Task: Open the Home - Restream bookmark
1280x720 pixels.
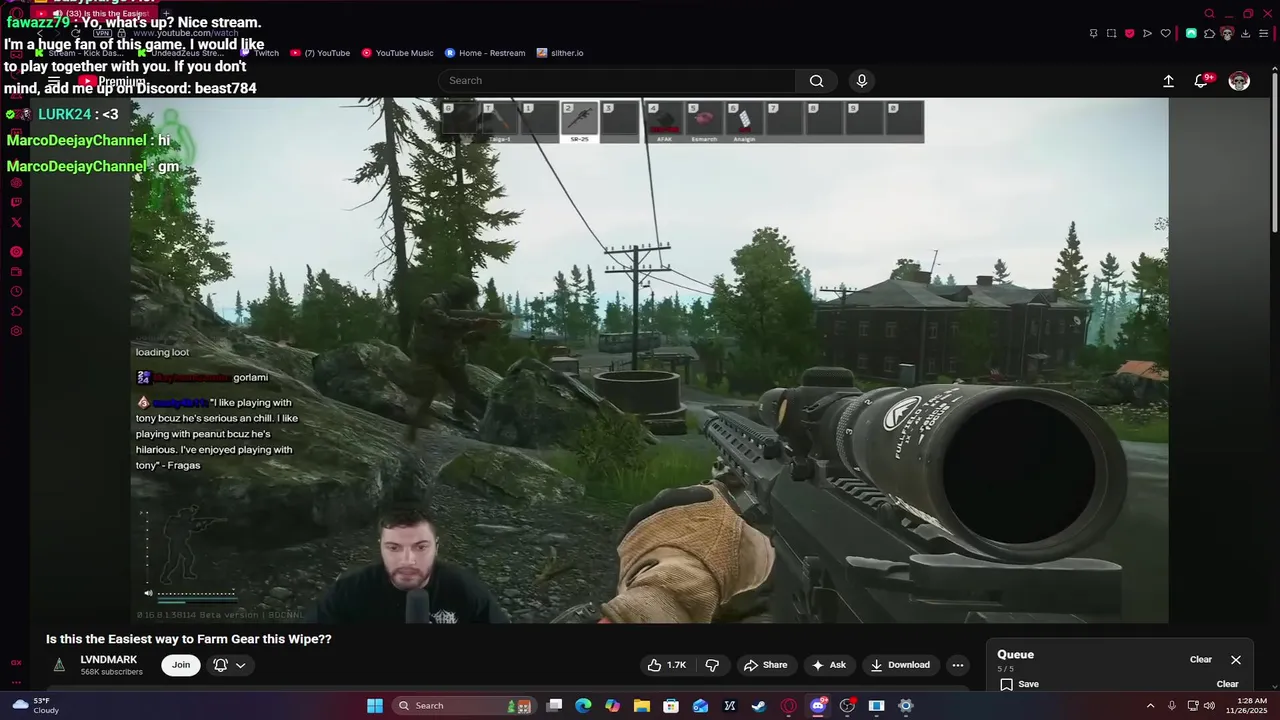Action: [485, 53]
